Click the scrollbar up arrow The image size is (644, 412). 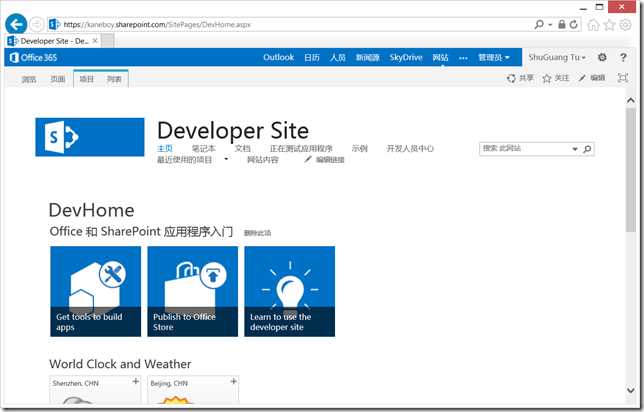point(631,100)
